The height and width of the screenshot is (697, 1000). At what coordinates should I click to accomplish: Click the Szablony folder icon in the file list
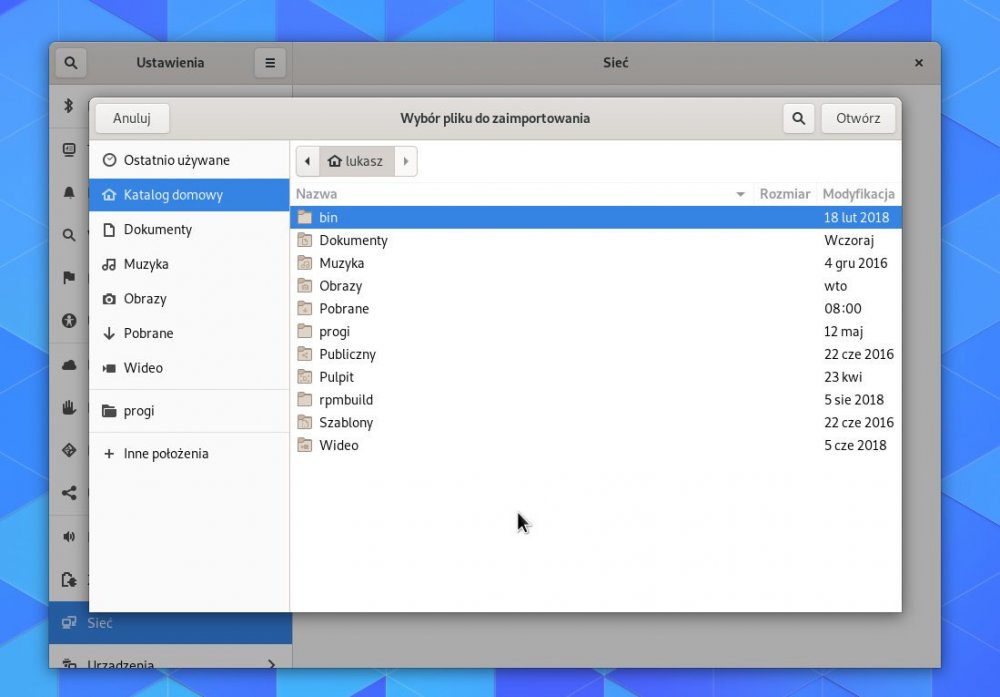(x=305, y=422)
